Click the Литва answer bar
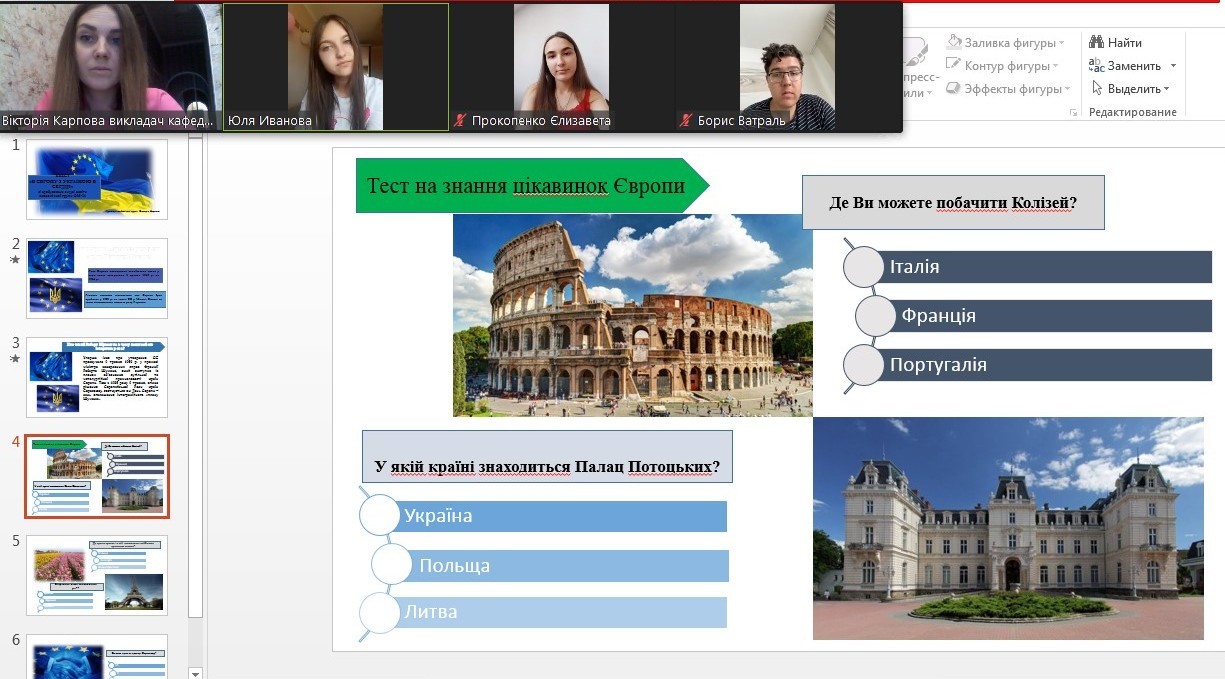Viewport: 1225px width, 679px height. pyautogui.click(x=562, y=612)
